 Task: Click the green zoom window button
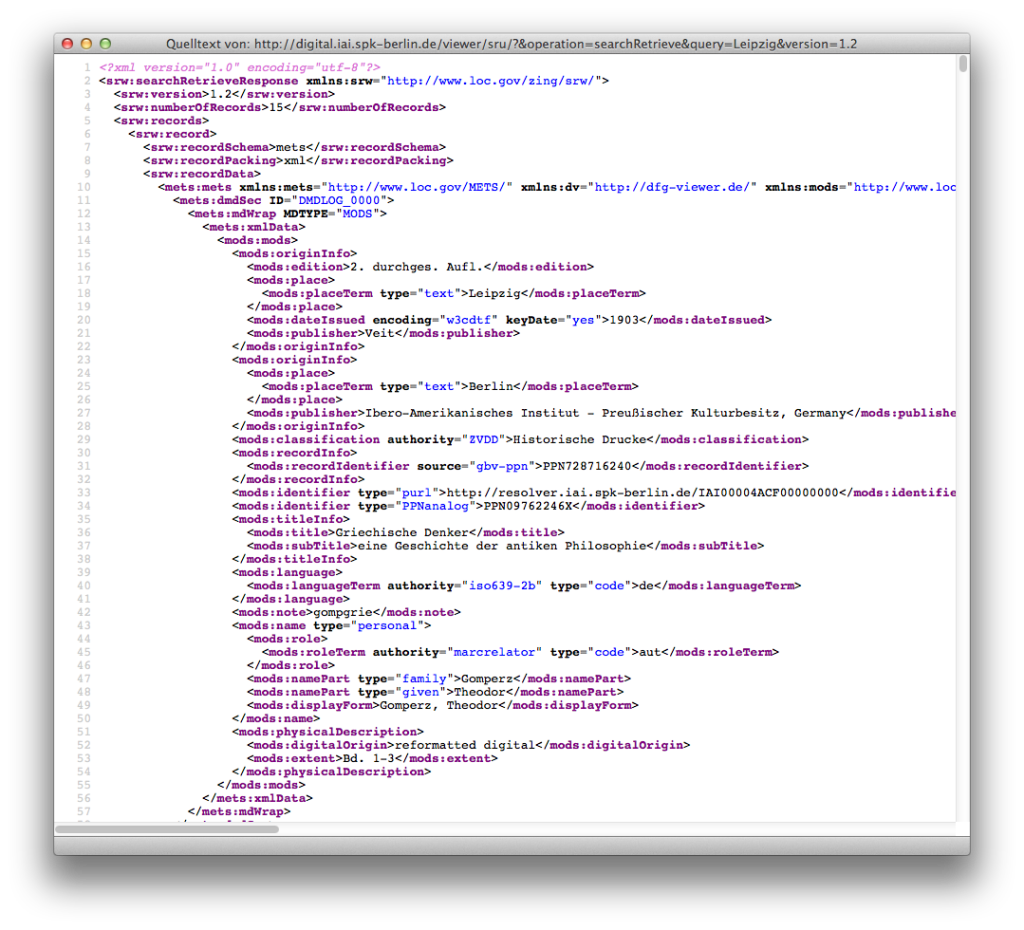pos(105,44)
